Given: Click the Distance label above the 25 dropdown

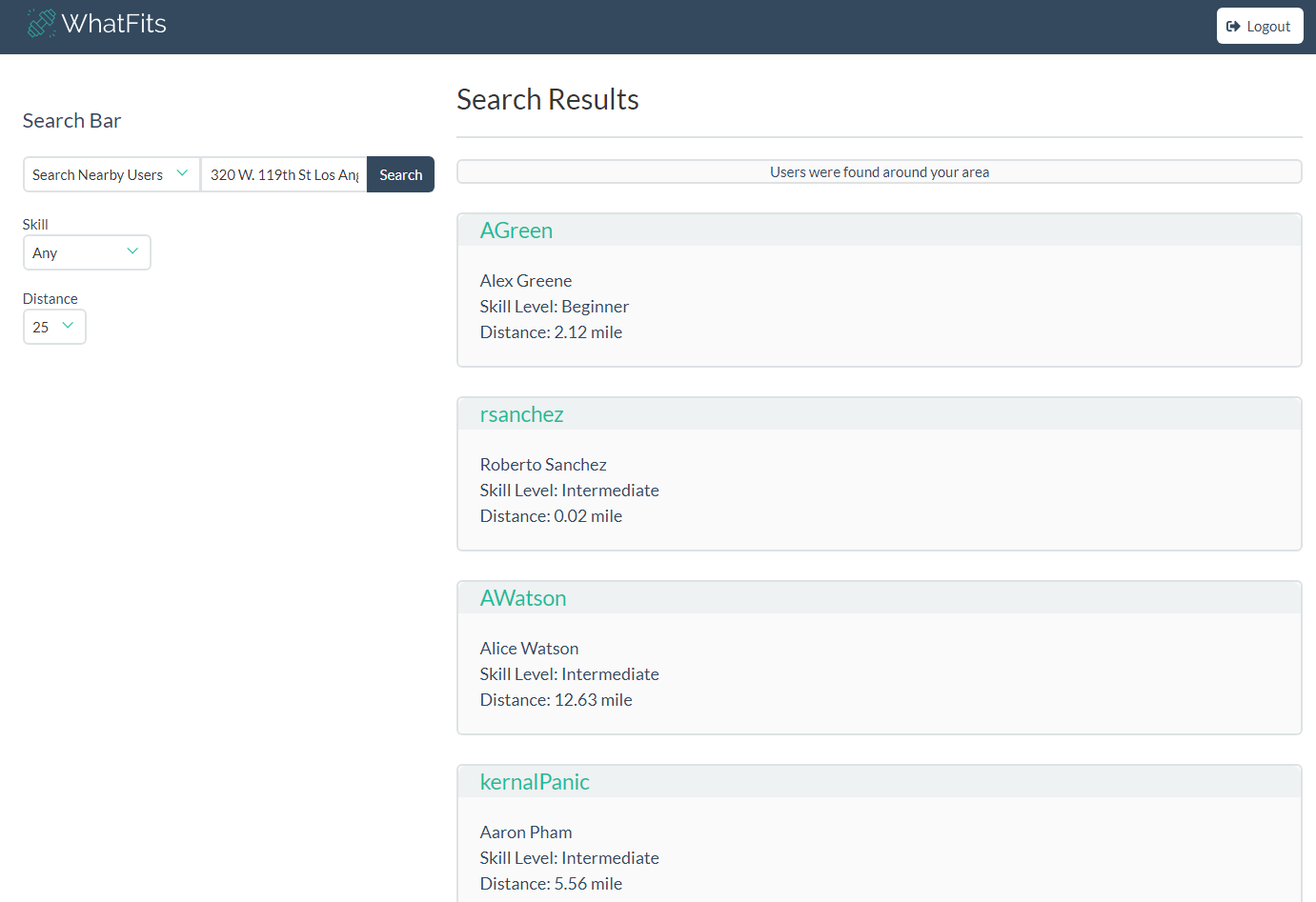Looking at the screenshot, I should point(51,299).
